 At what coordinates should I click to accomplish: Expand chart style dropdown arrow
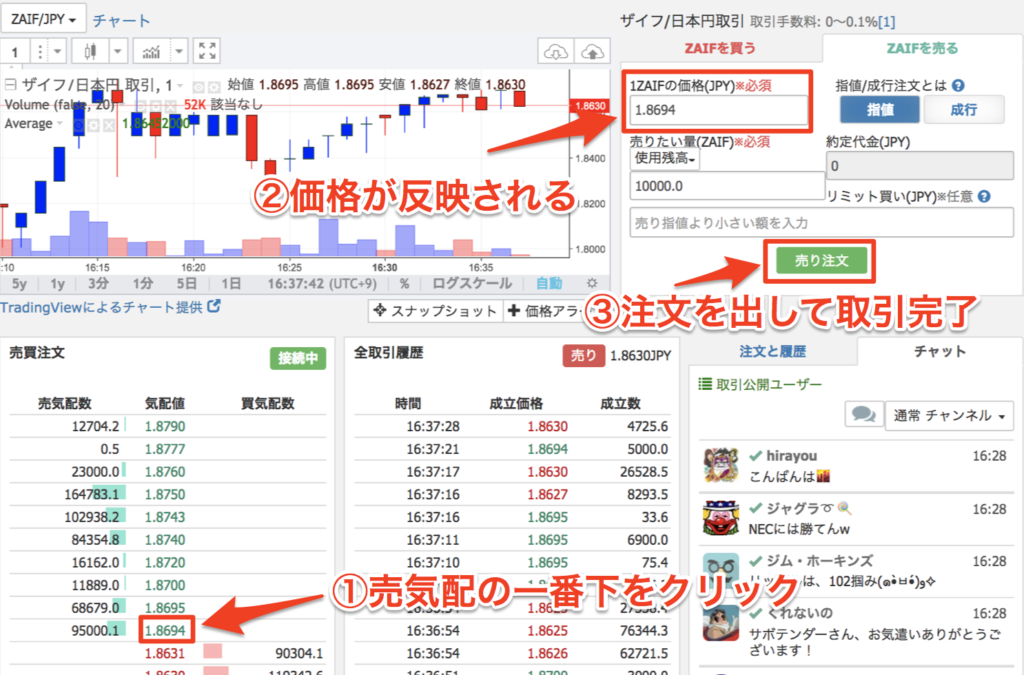tap(118, 51)
